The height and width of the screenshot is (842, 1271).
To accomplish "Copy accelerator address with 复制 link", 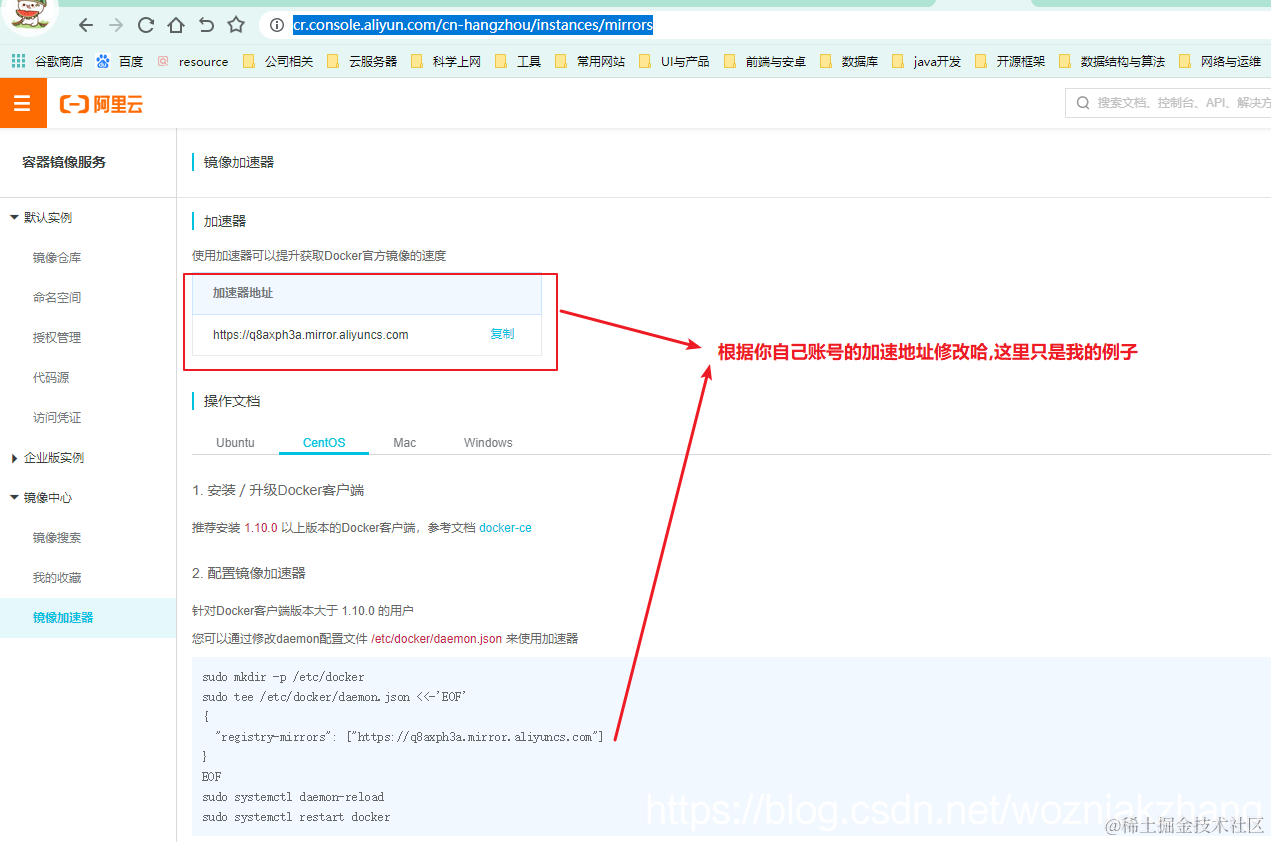I will tap(502, 334).
